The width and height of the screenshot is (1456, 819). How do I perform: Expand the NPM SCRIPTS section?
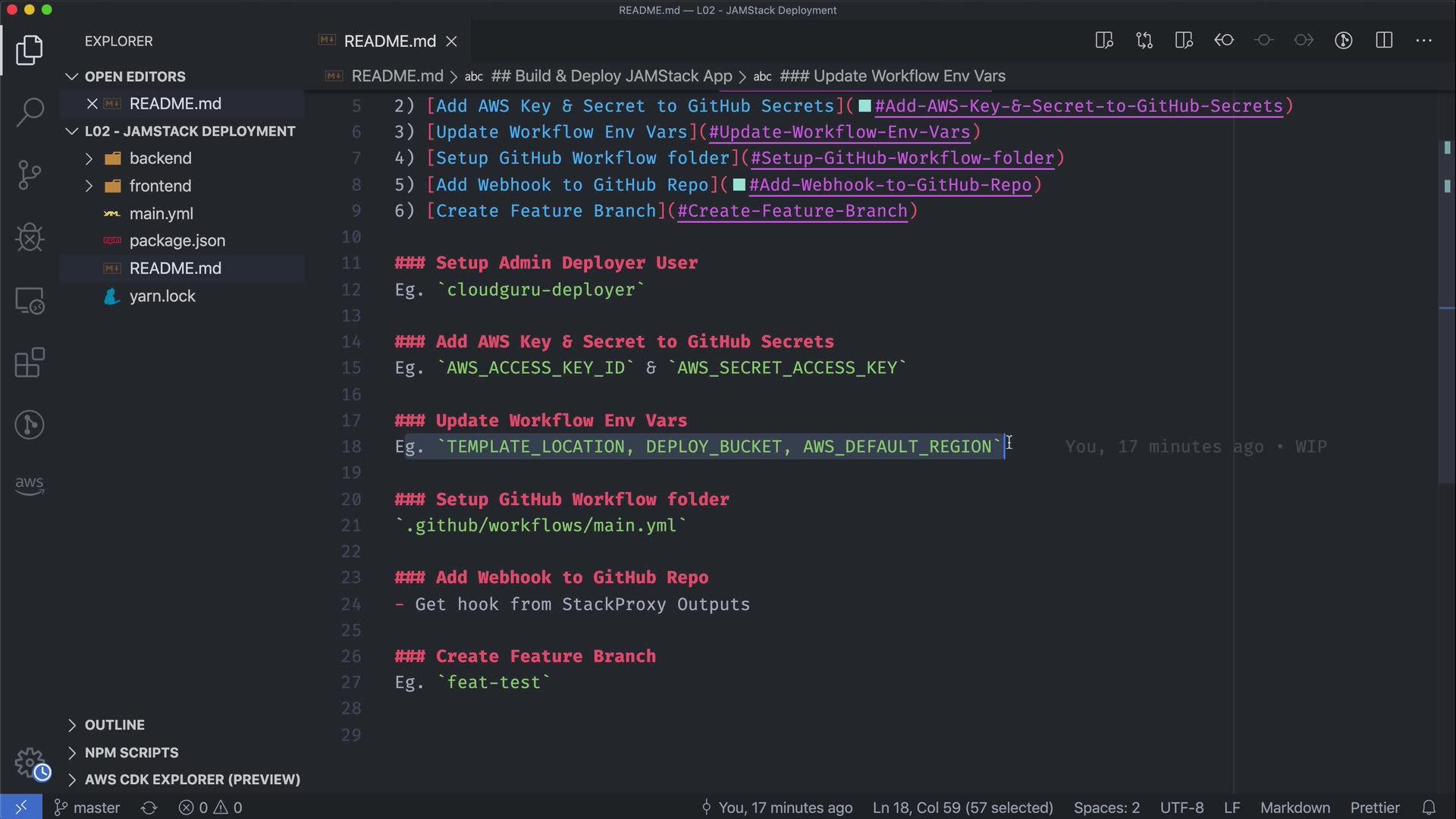click(x=131, y=752)
